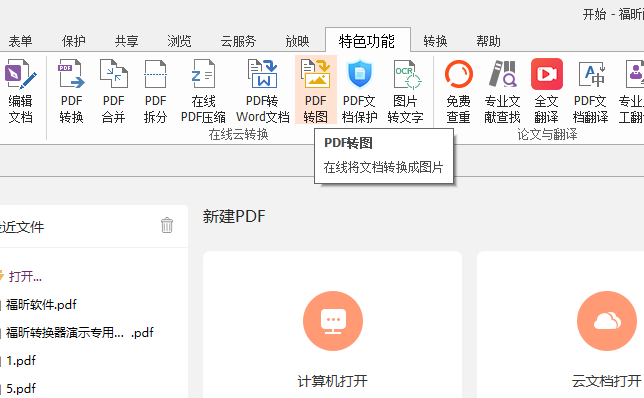Select the 放映 tab
This screenshot has width=644, height=398.
(297, 41)
